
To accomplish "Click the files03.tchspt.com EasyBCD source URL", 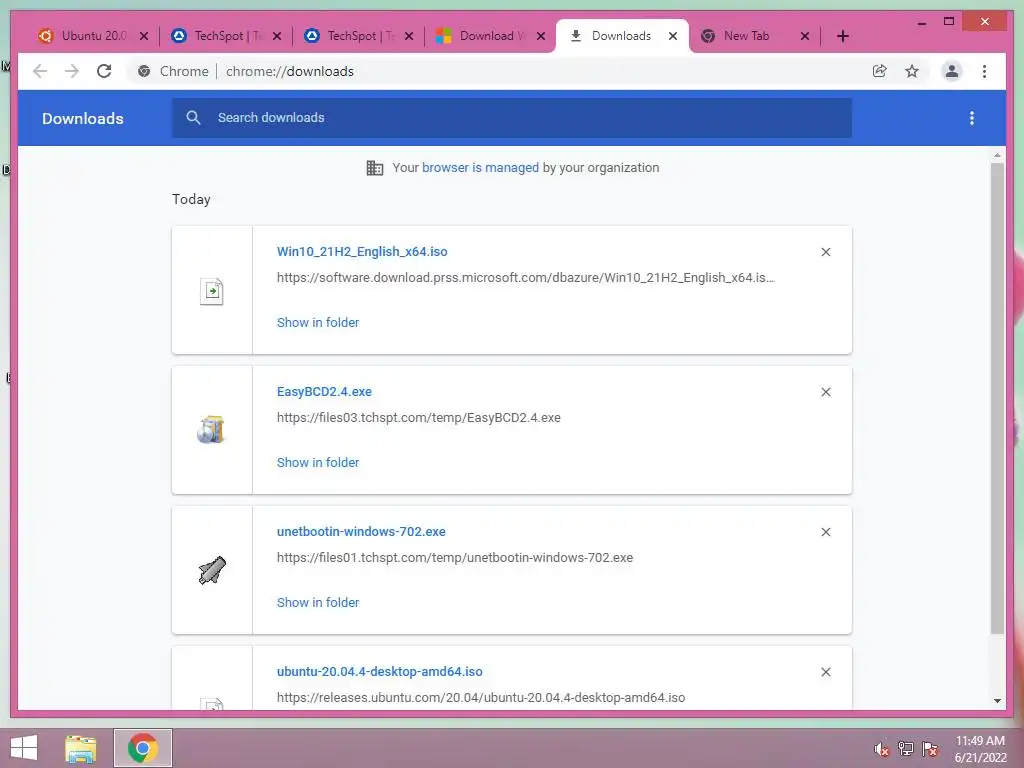I will (x=419, y=418).
